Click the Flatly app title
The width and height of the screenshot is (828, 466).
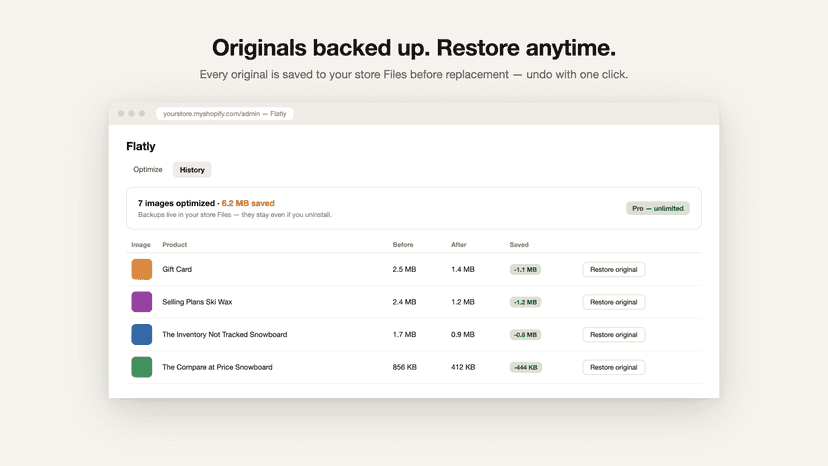click(141, 146)
